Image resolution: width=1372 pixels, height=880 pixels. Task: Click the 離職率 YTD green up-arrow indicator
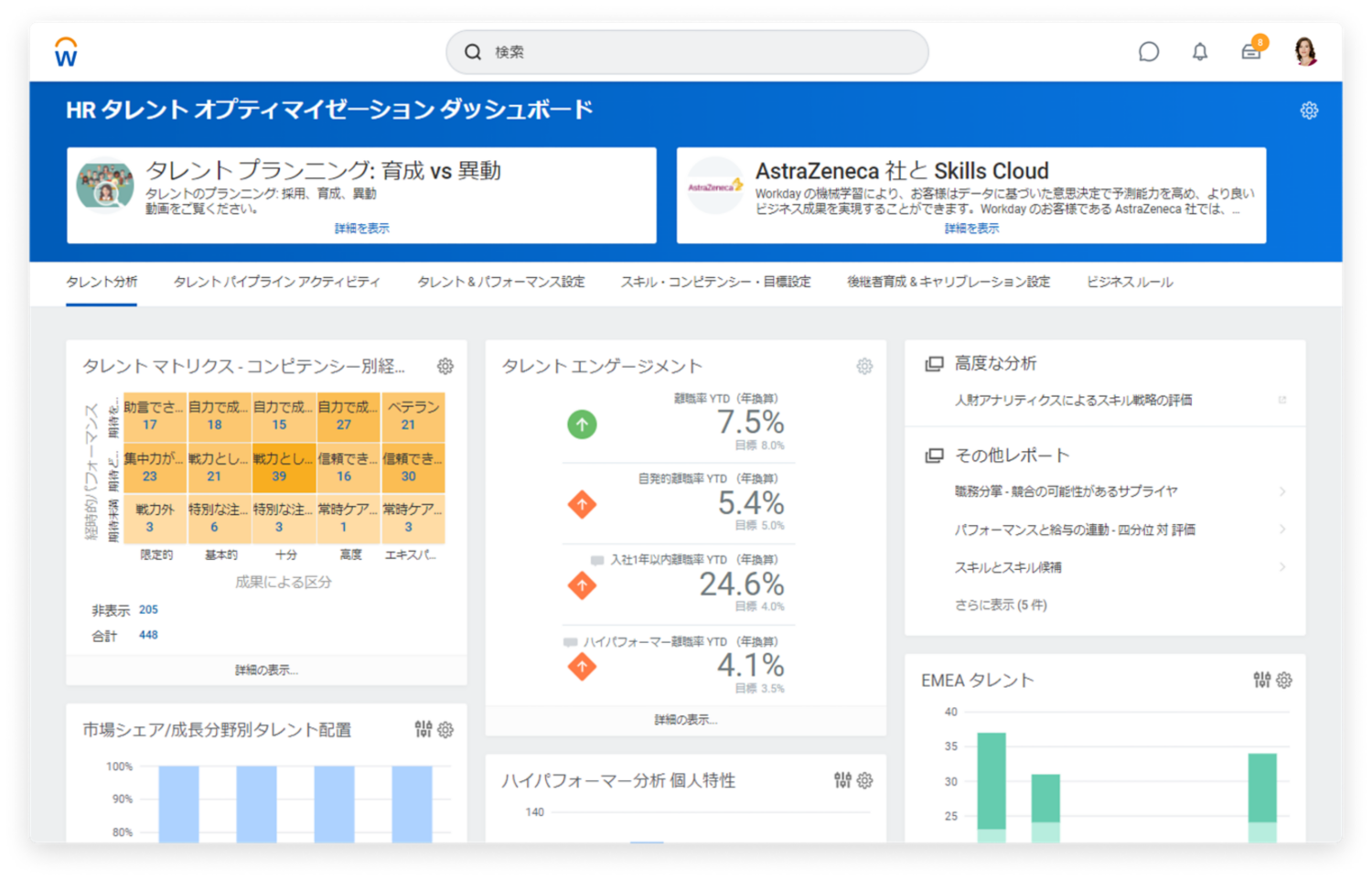(582, 424)
